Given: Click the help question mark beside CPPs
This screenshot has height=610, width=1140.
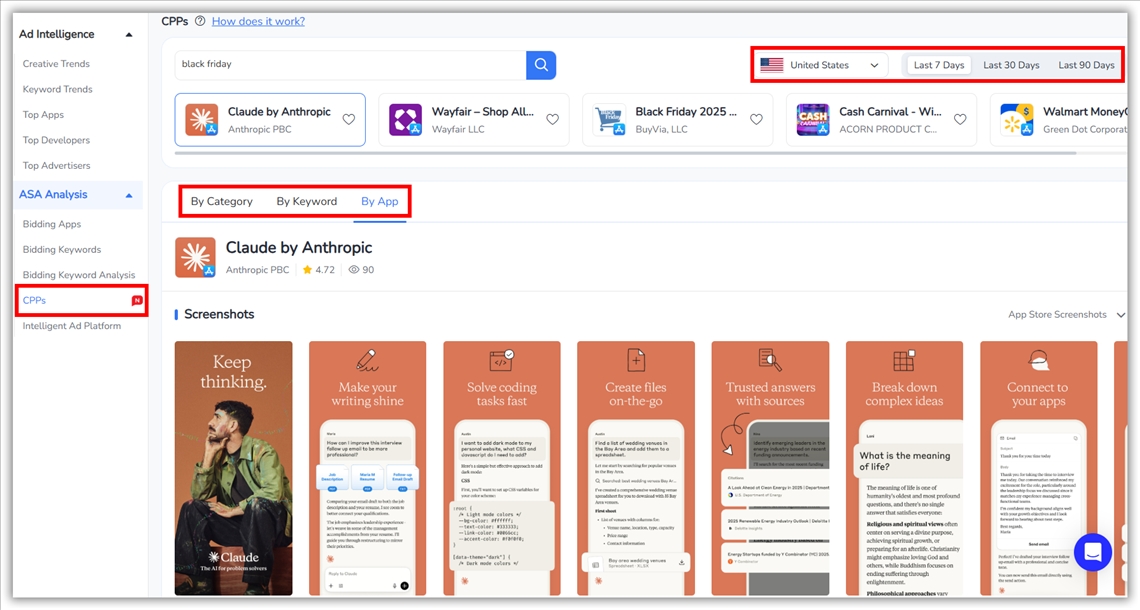Looking at the screenshot, I should 200,21.
